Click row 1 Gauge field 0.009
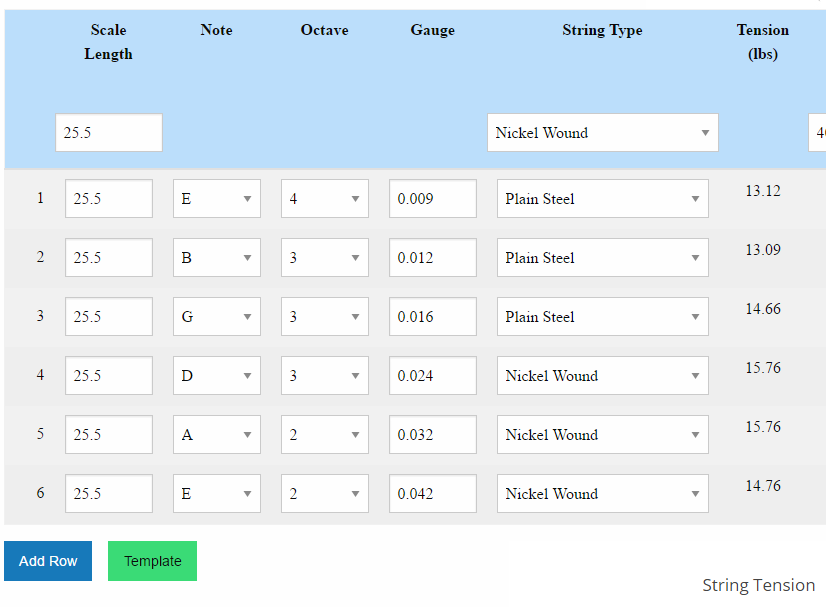 click(x=432, y=199)
